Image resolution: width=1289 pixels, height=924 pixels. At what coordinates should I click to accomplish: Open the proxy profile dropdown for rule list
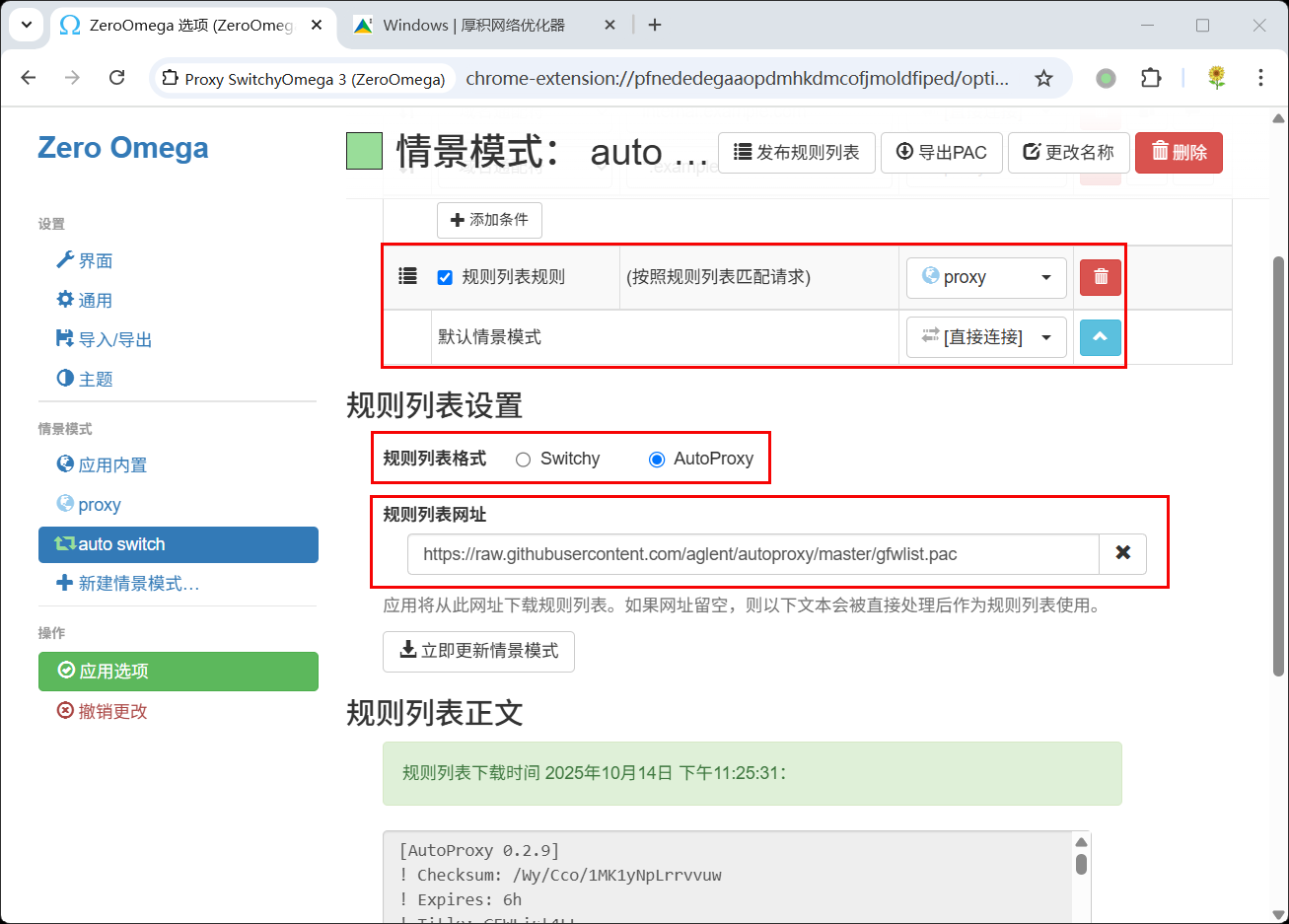point(986,278)
